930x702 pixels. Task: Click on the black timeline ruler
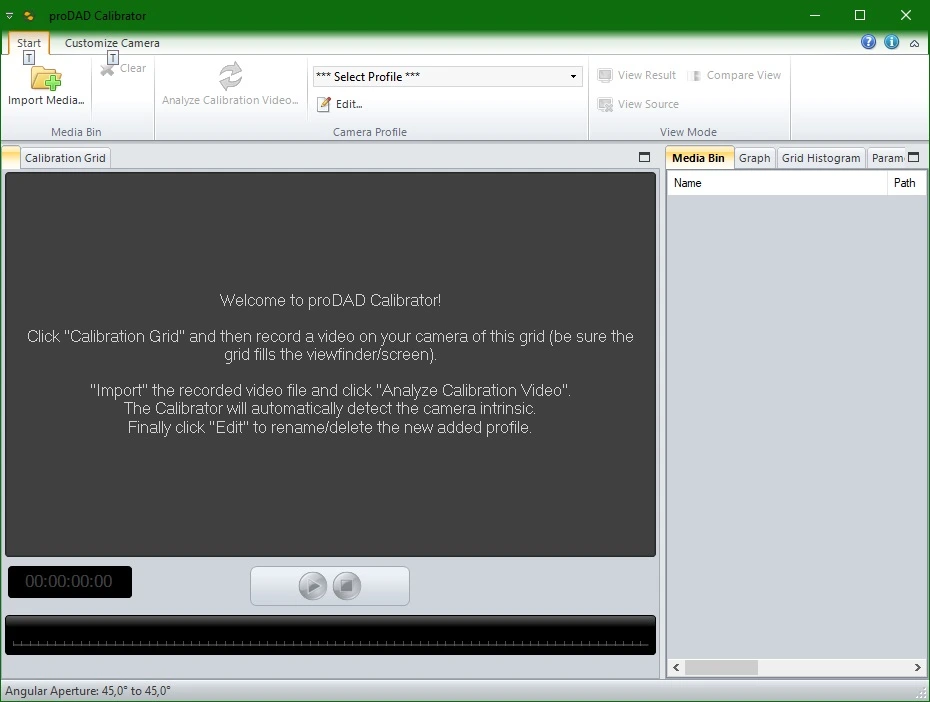tap(330, 635)
